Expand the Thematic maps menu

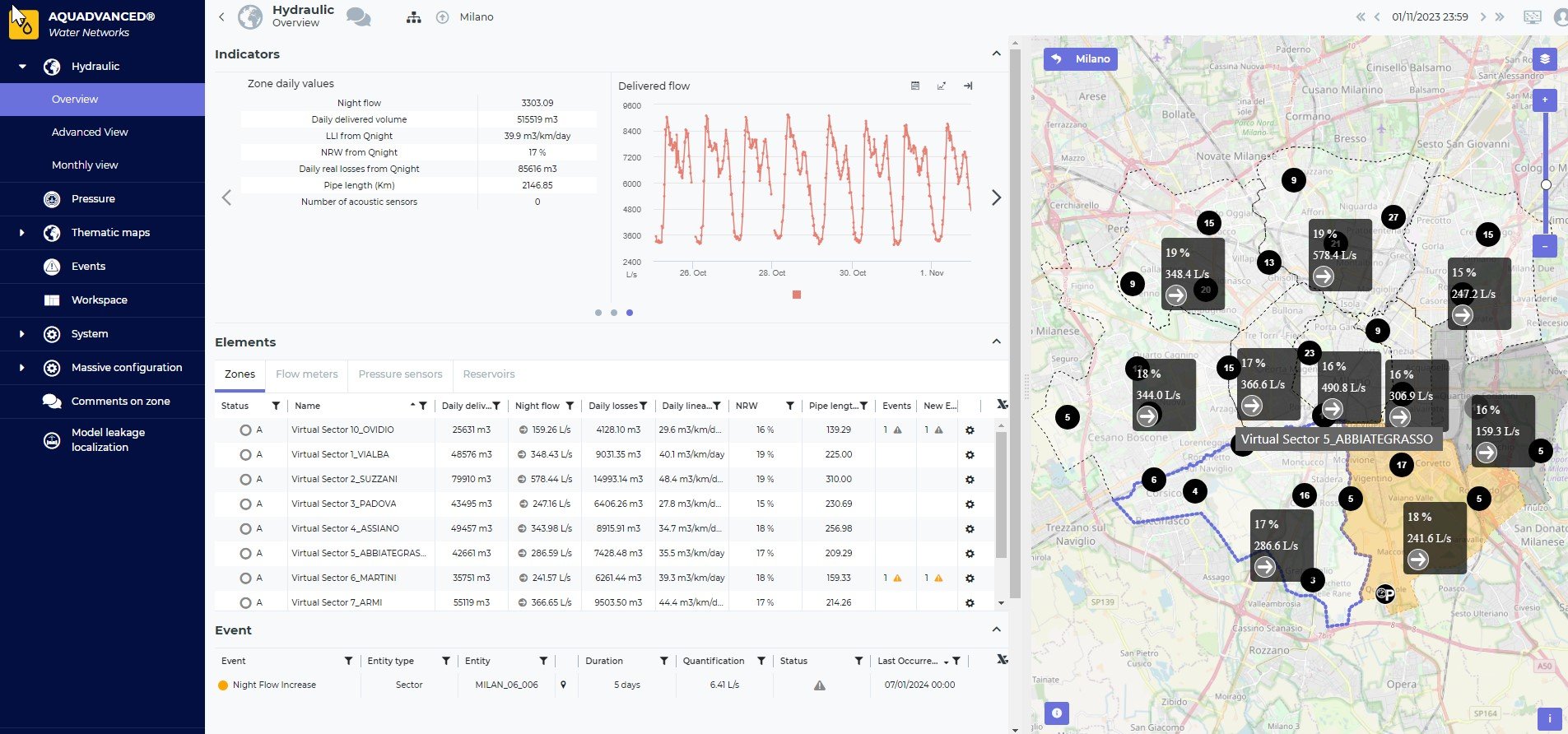pos(22,233)
